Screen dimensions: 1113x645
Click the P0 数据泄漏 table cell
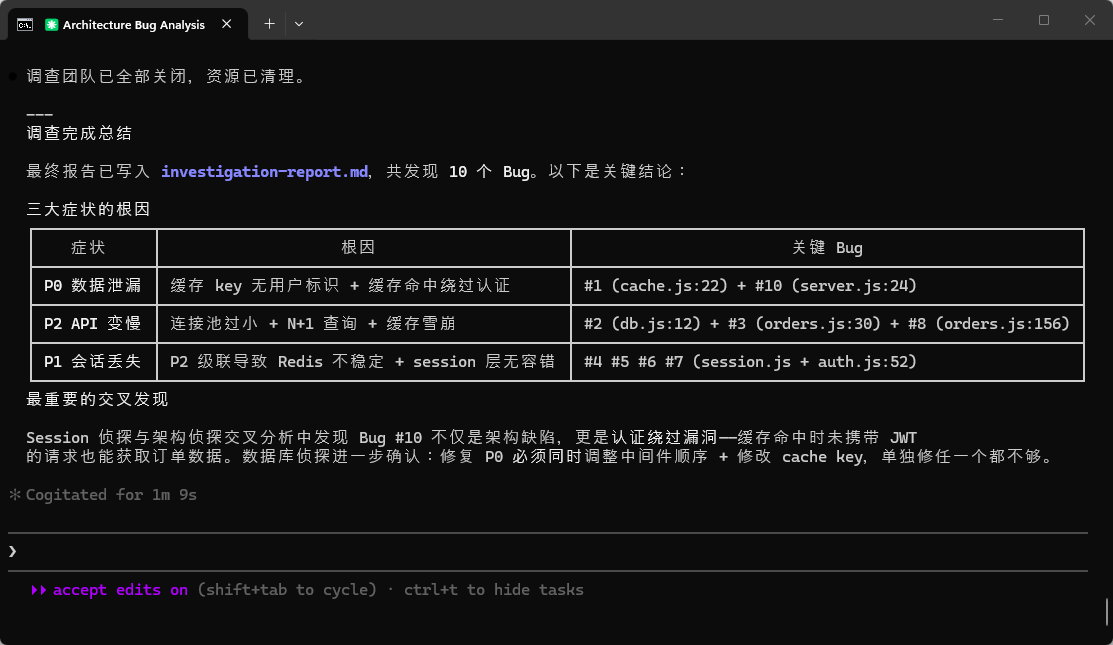tap(93, 286)
